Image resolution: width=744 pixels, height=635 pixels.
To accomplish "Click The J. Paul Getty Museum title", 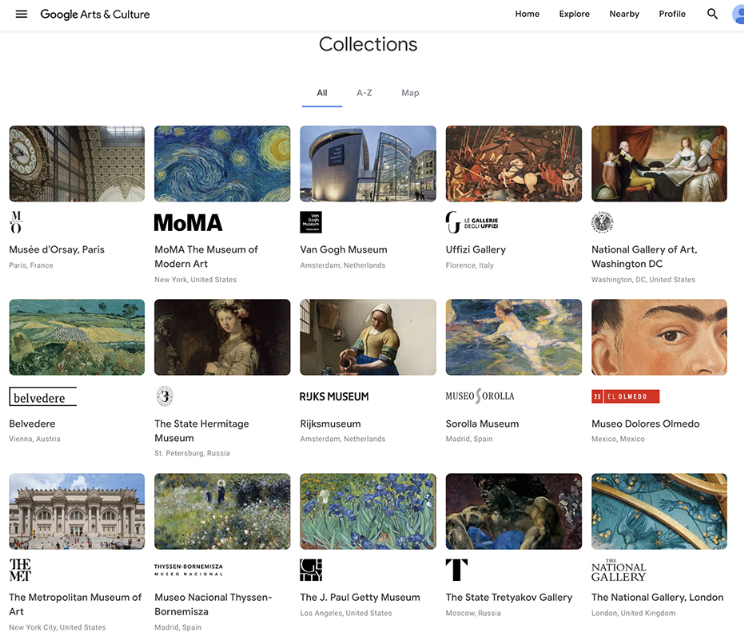I will pos(360,598).
